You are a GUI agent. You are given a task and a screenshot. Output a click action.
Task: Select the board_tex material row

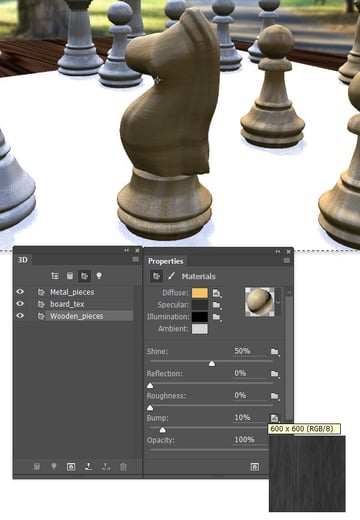84,304
